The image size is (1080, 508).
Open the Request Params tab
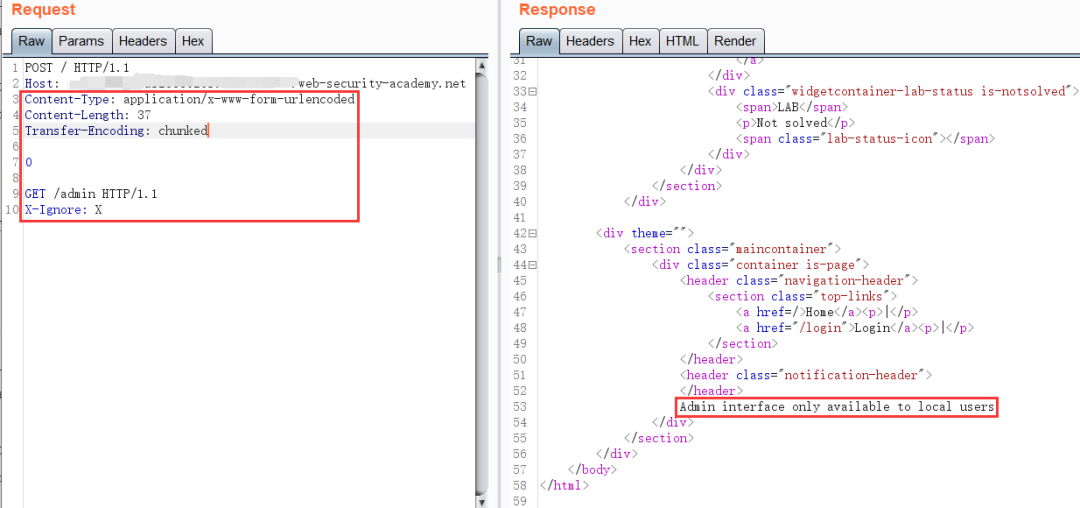click(81, 41)
